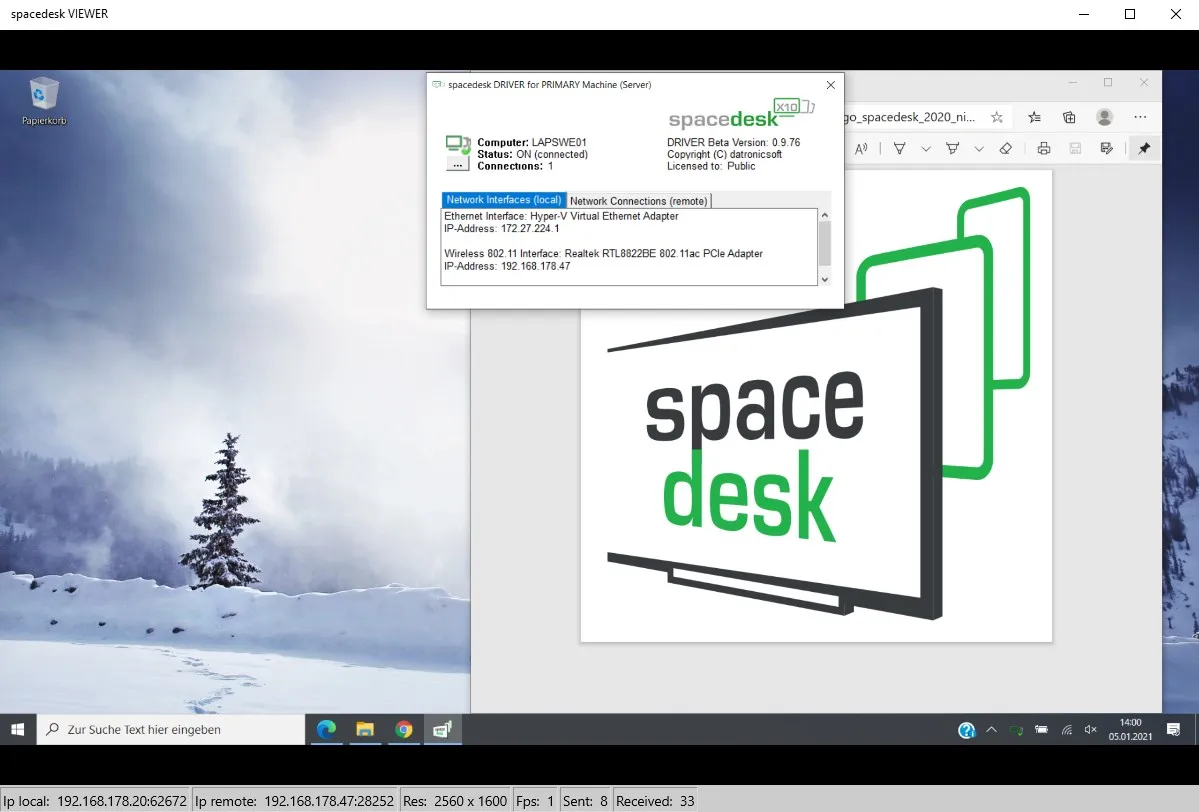The width and height of the screenshot is (1199, 812).
Task: Open the Print icon in the PDF toolbar
Action: coord(1044,148)
